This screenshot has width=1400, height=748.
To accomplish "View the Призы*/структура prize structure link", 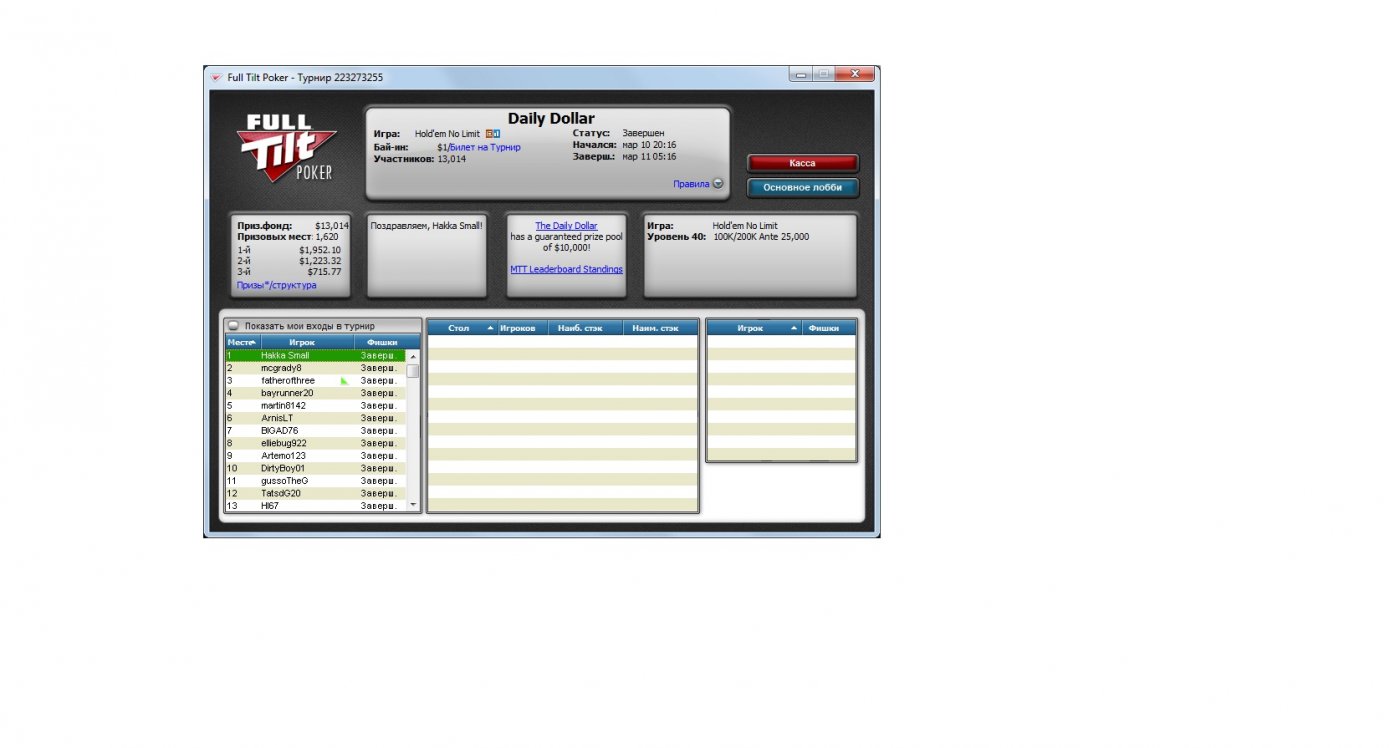I will click(x=276, y=285).
